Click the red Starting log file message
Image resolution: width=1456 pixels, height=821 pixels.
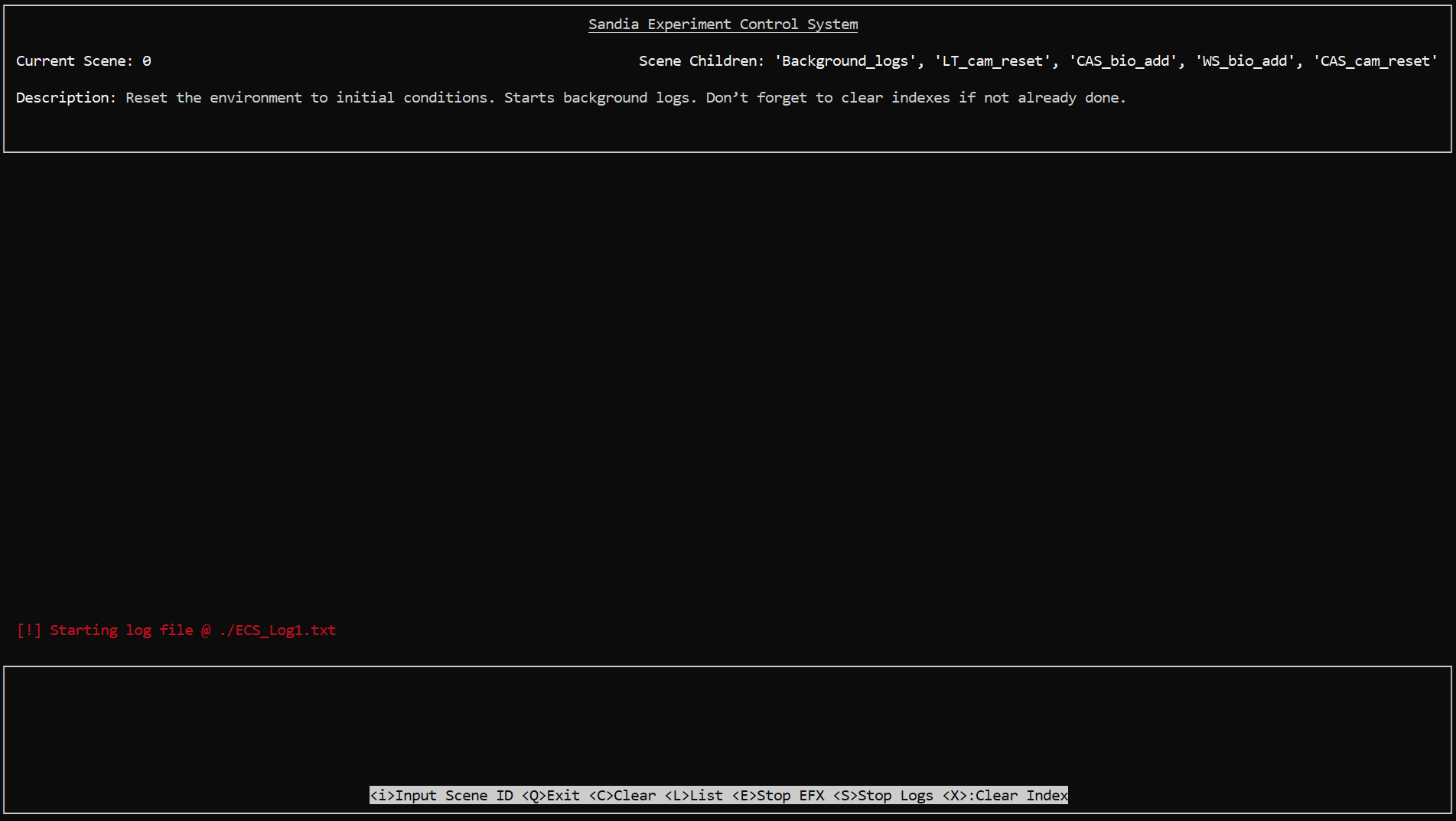coord(176,630)
